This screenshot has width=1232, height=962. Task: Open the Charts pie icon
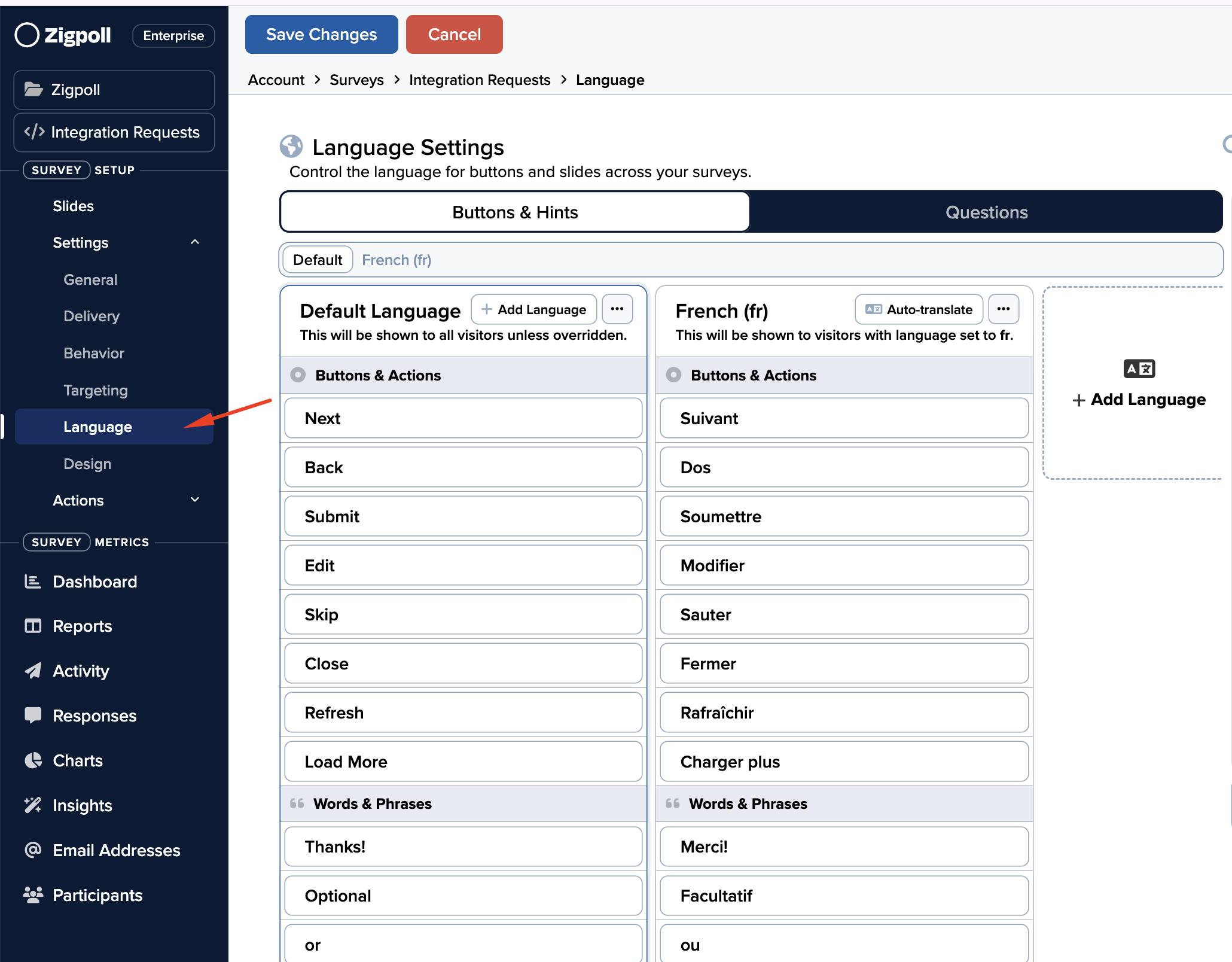(x=33, y=760)
